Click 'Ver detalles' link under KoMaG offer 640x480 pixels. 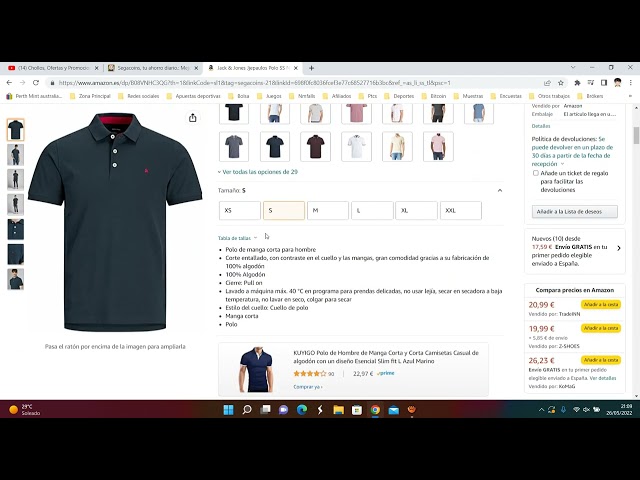point(603,378)
